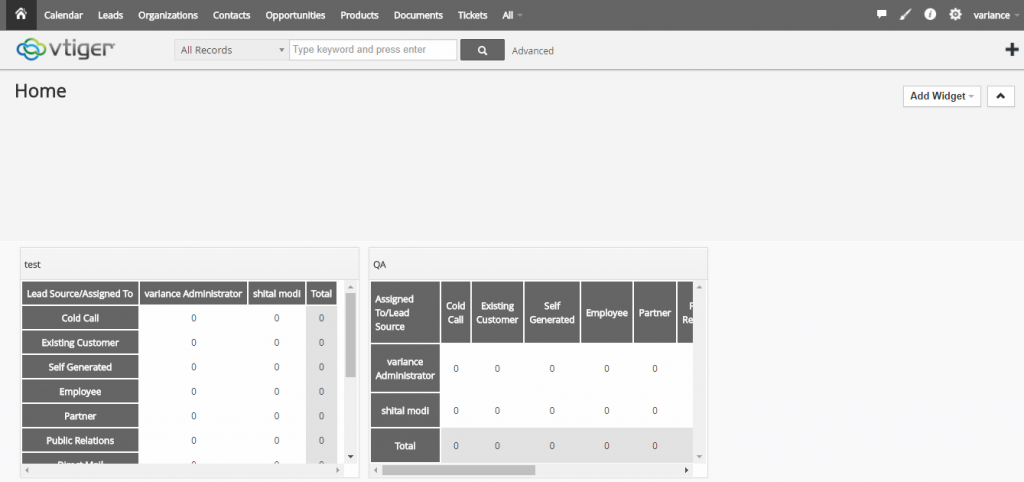Screen dimensions: 1024x482
Task: Select variance Administrator column header in test
Action: [x=193, y=293]
